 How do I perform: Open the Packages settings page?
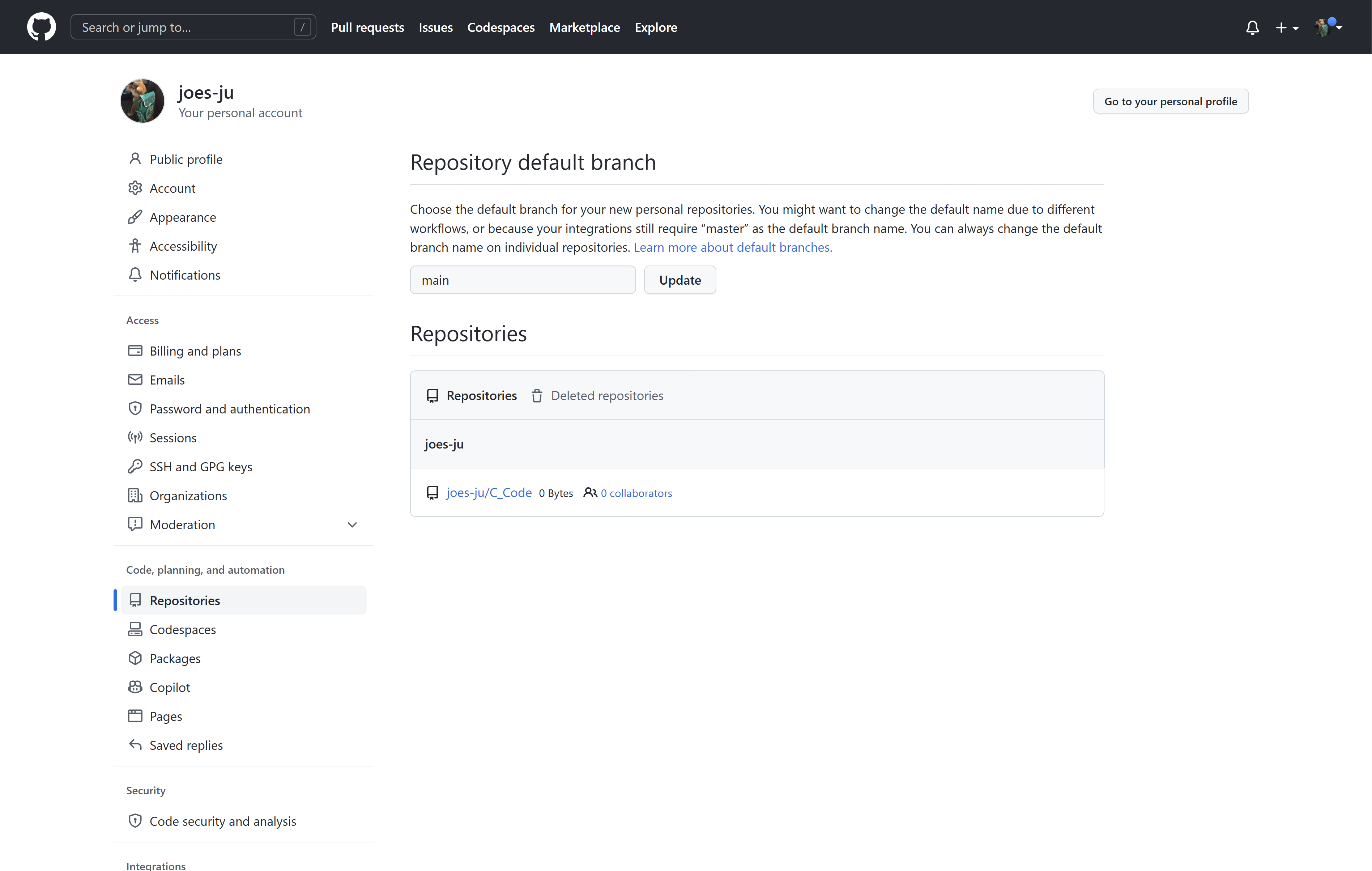tap(244, 658)
